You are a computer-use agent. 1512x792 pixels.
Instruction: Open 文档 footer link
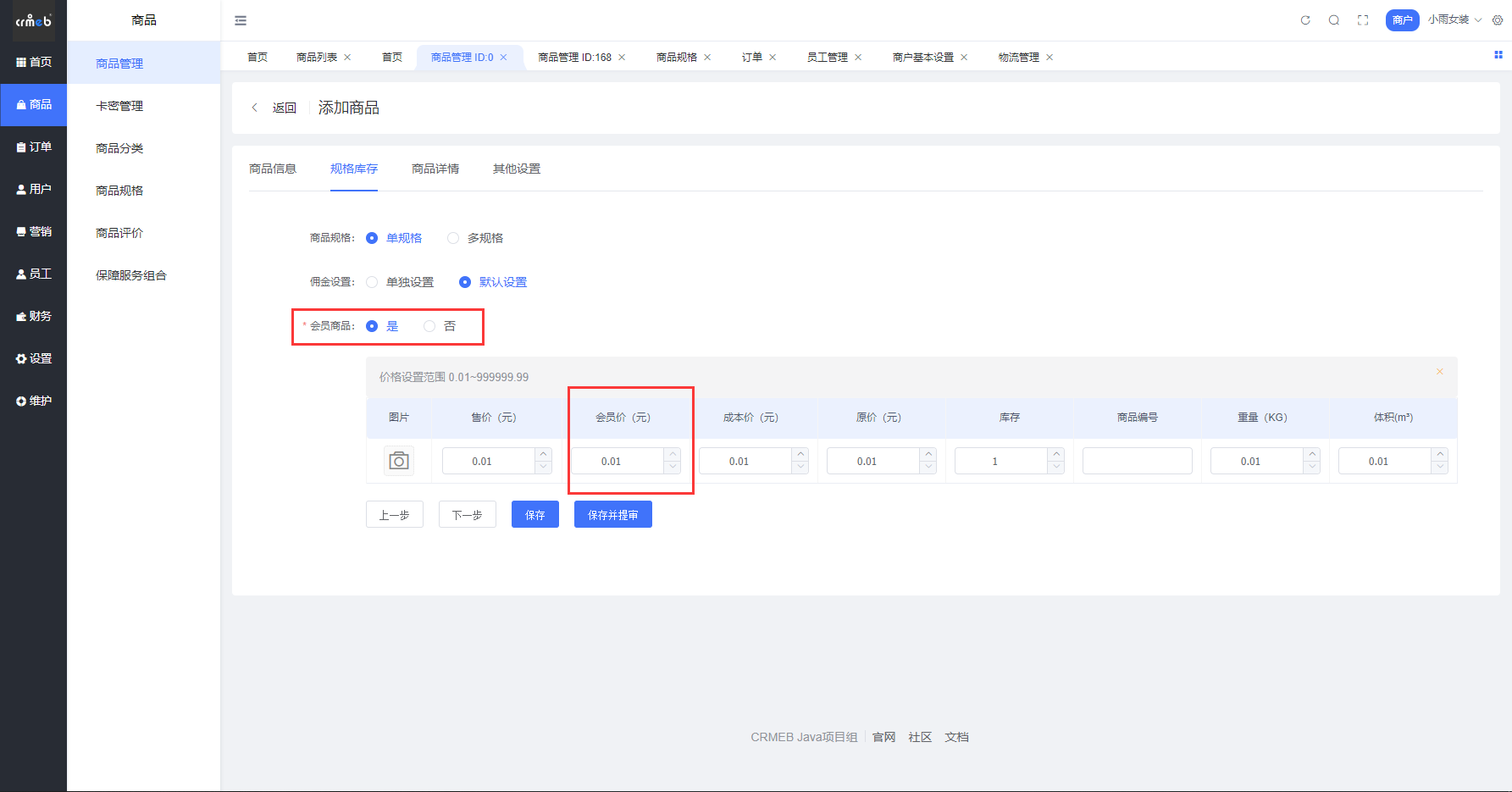click(x=957, y=737)
